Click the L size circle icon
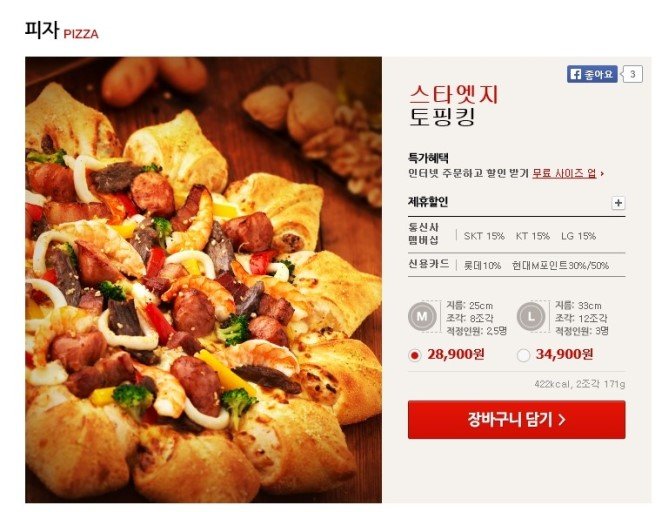This screenshot has height=512, width=662. pos(531,316)
